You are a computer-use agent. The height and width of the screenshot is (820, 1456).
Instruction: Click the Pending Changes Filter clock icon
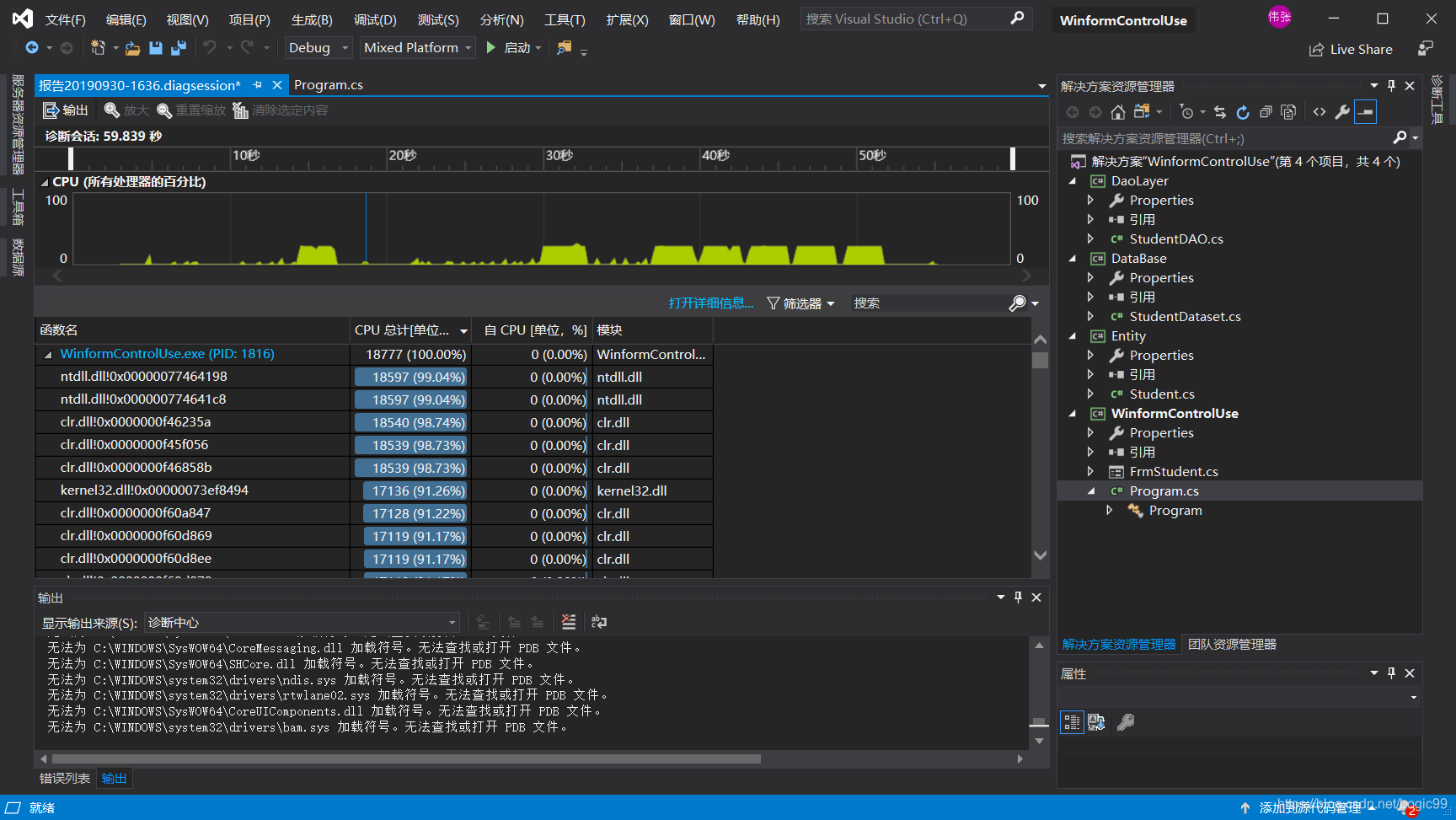pyautogui.click(x=1186, y=112)
